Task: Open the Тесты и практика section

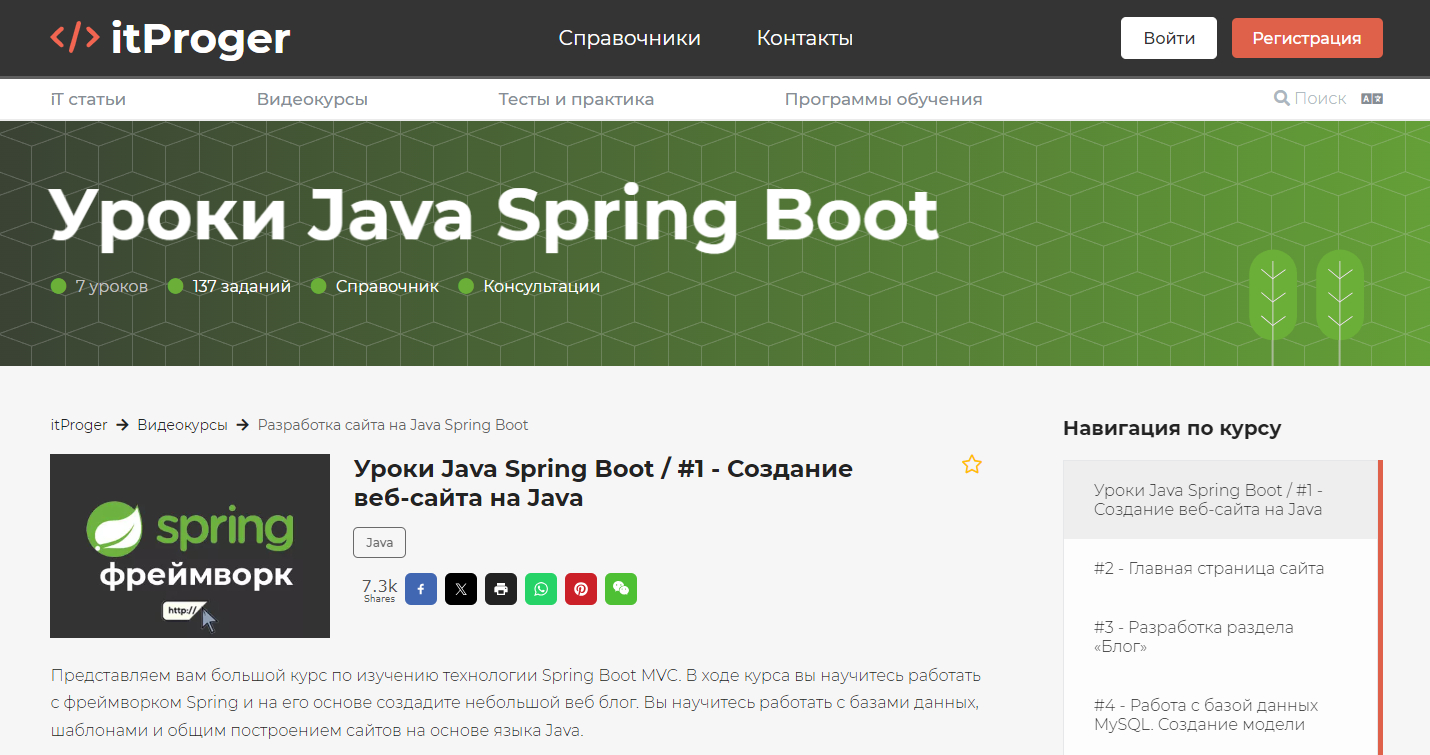Action: [x=576, y=99]
